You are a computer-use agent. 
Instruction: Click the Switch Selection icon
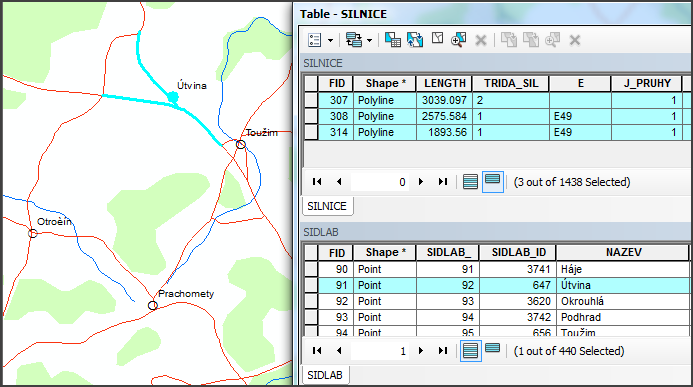coord(415,40)
